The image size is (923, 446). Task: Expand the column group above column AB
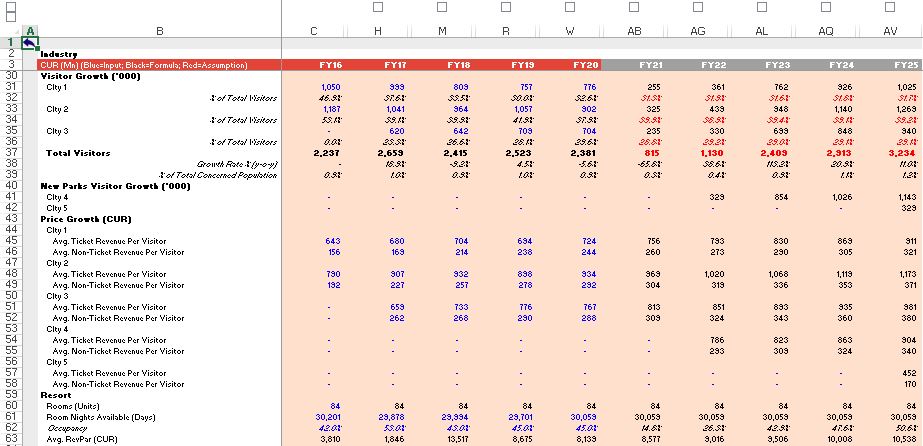[634, 7]
